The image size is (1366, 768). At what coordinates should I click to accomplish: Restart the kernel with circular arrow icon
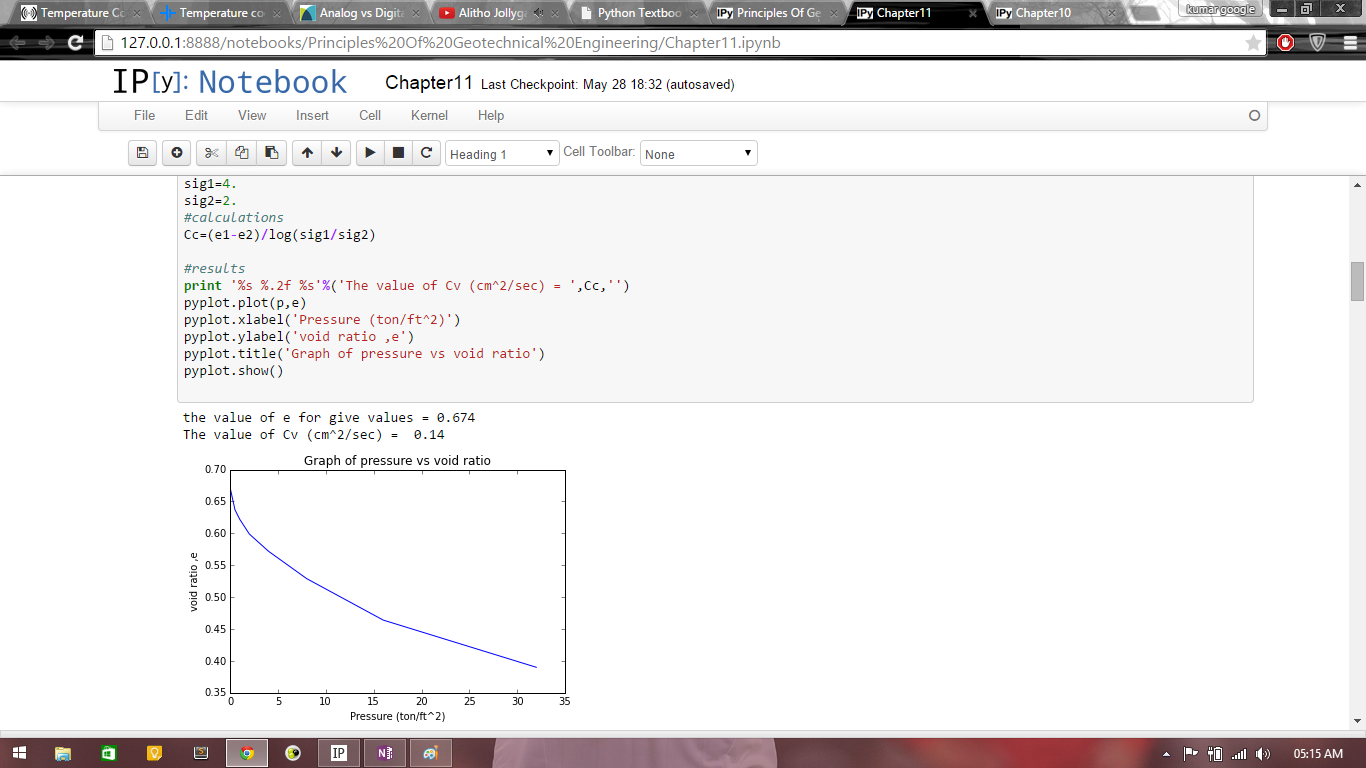[x=426, y=153]
